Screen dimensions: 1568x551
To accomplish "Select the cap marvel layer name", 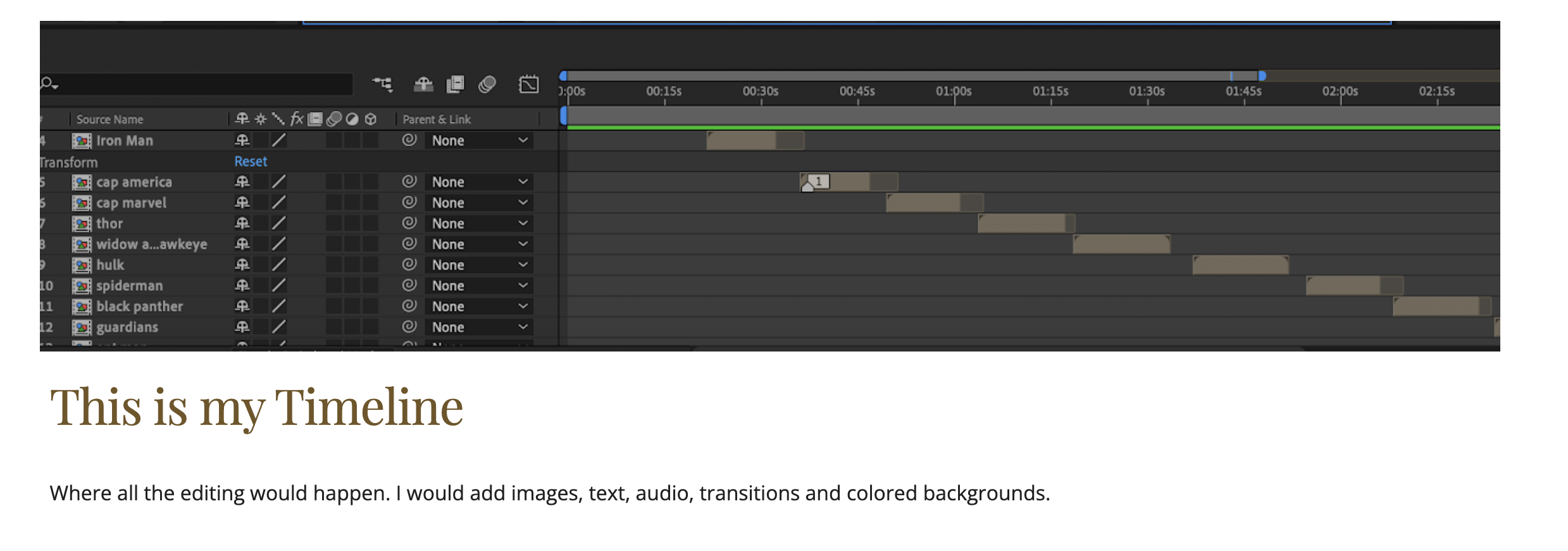I will click(x=132, y=203).
